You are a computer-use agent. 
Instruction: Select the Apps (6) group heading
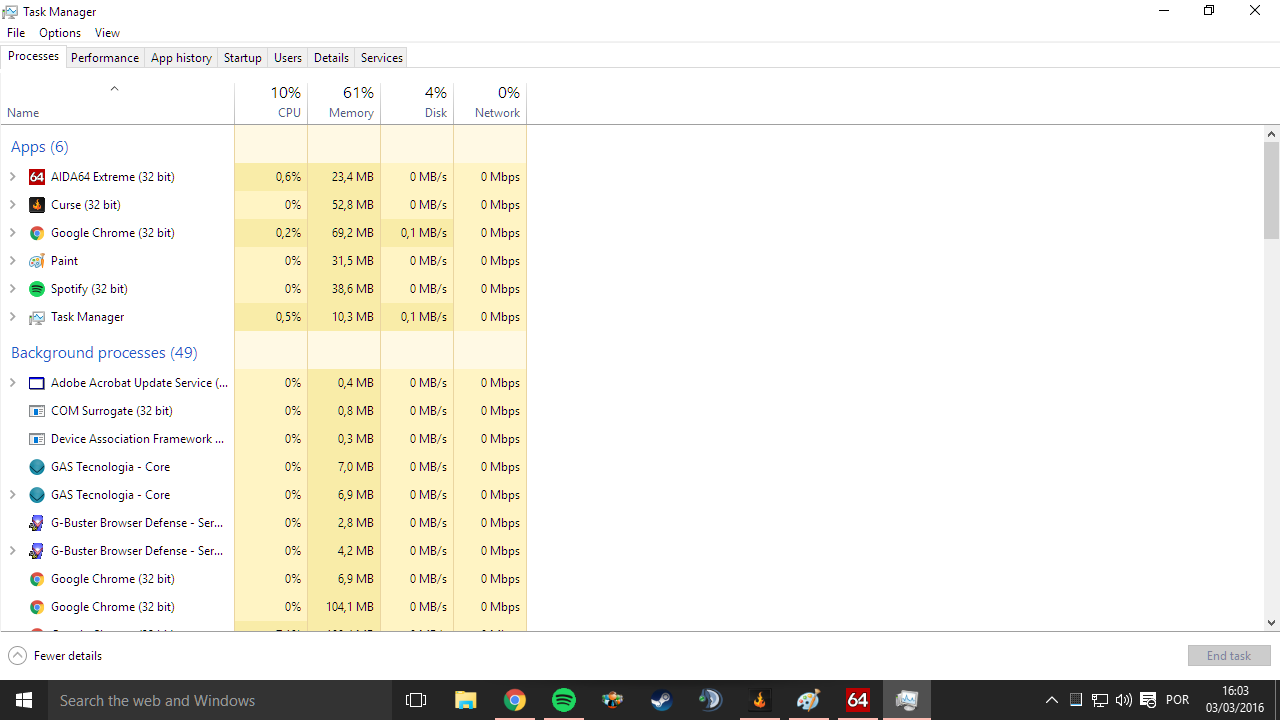pyautogui.click(x=40, y=147)
